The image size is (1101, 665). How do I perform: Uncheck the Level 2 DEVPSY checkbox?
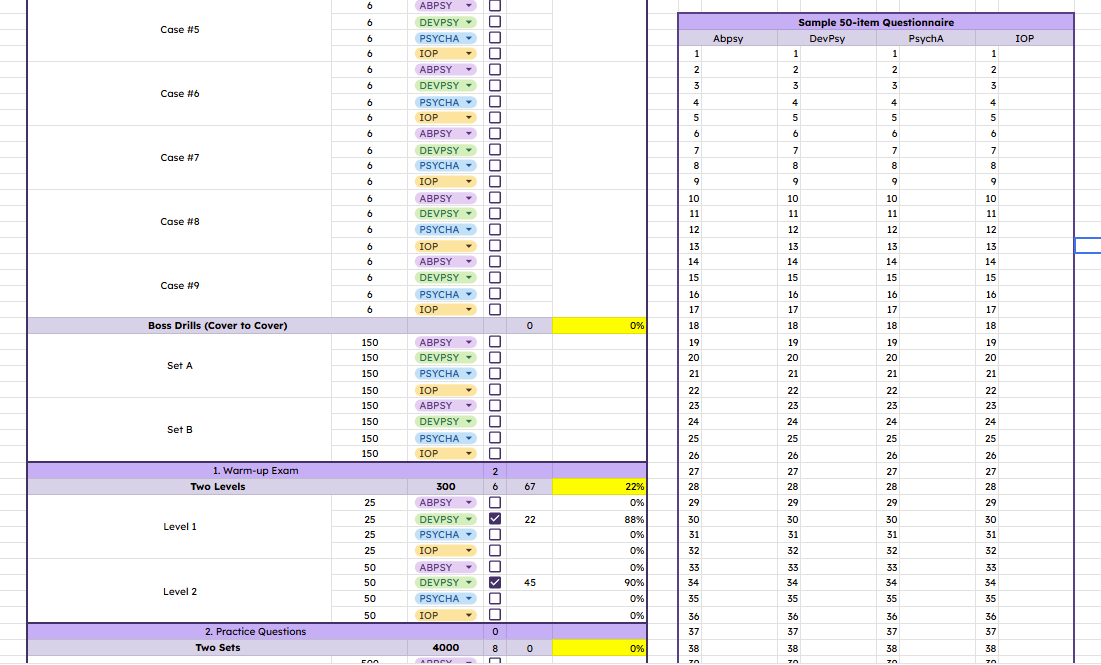tap(495, 582)
